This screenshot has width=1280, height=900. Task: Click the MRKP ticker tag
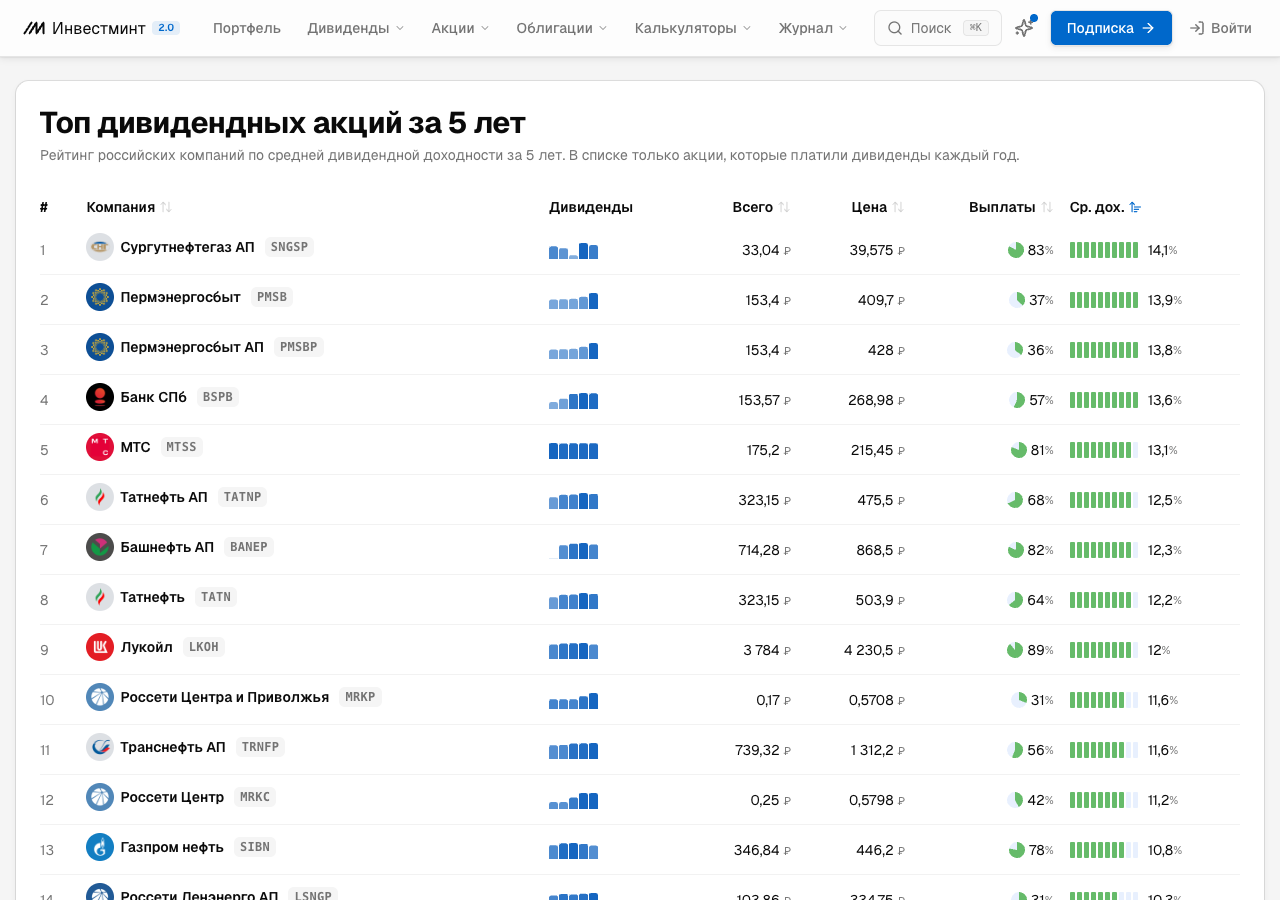(360, 697)
